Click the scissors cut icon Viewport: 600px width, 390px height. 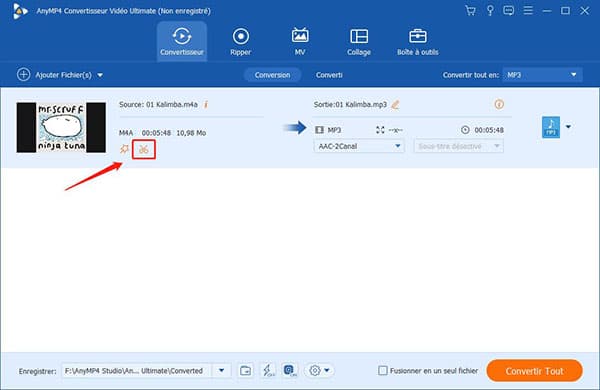143,149
